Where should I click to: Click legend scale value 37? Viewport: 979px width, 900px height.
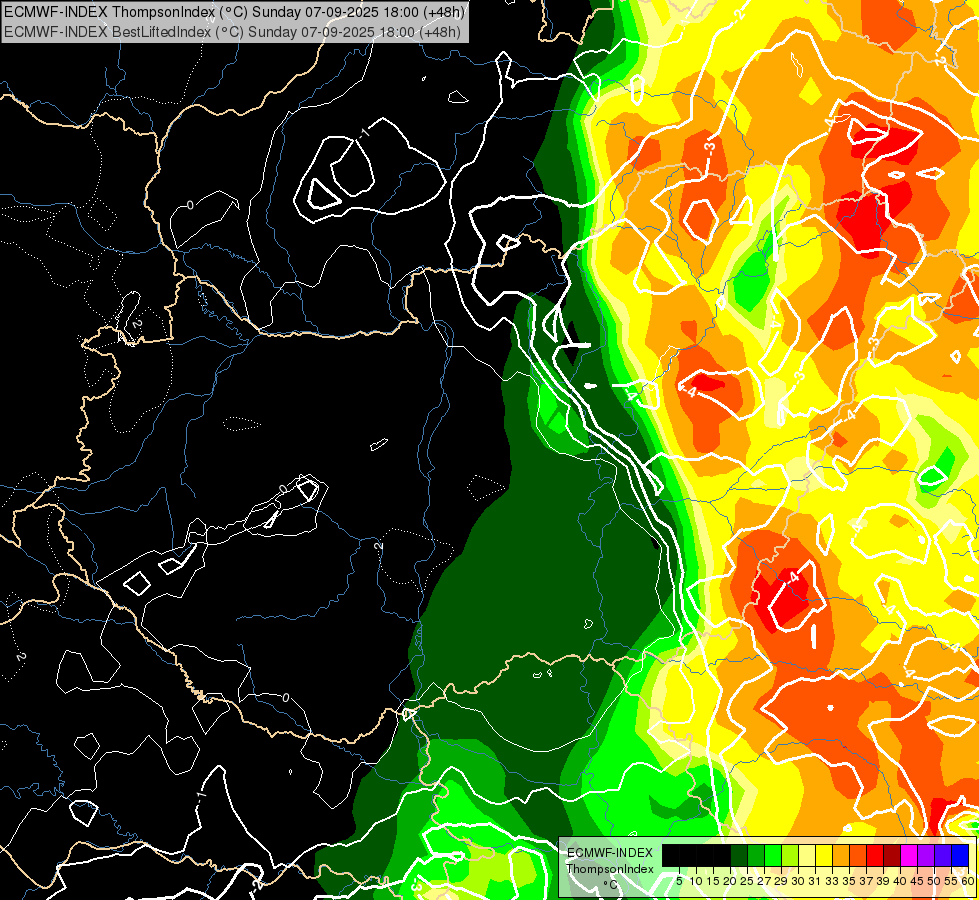[867, 881]
